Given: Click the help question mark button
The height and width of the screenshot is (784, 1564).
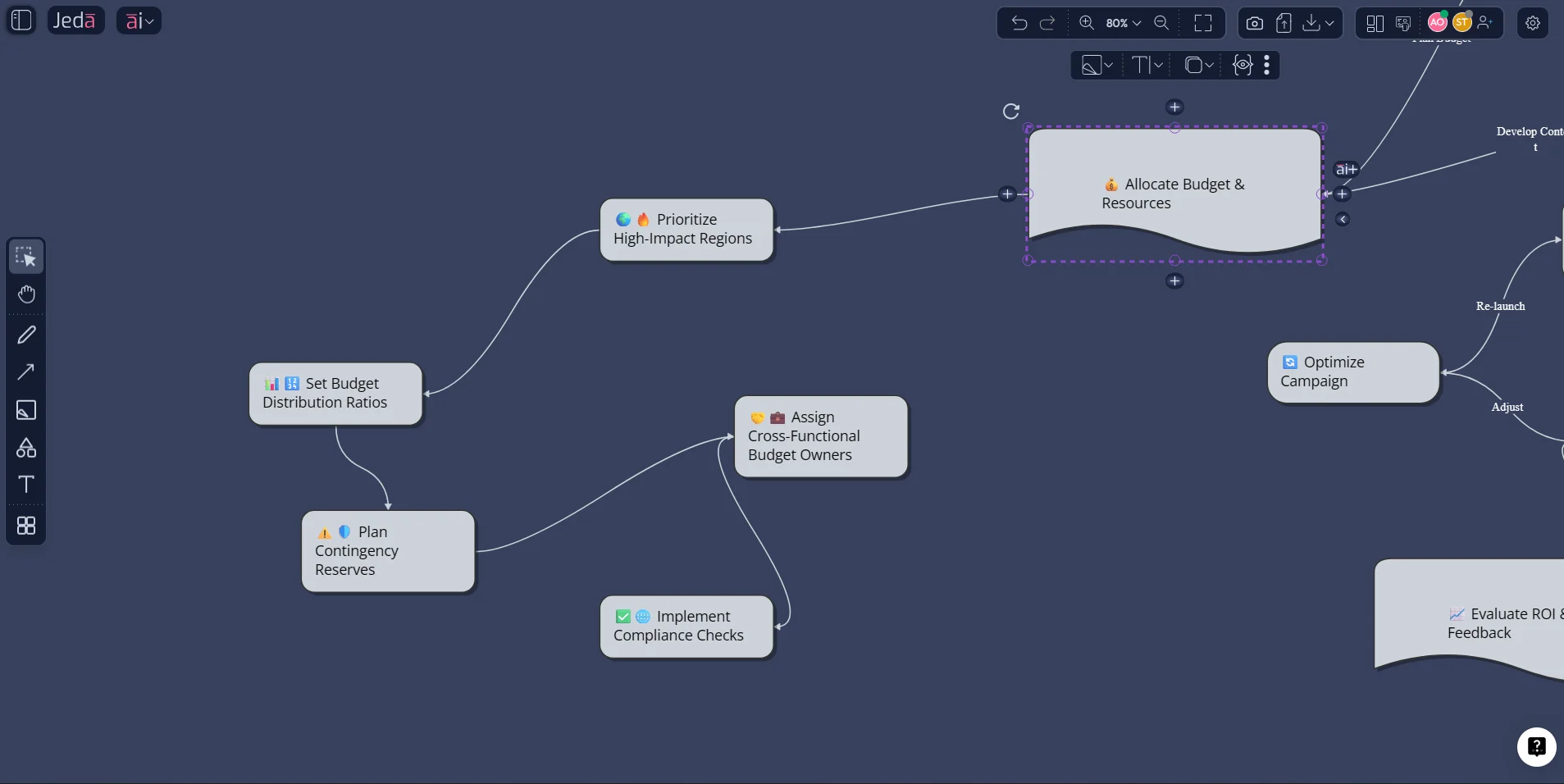Looking at the screenshot, I should click(x=1536, y=747).
